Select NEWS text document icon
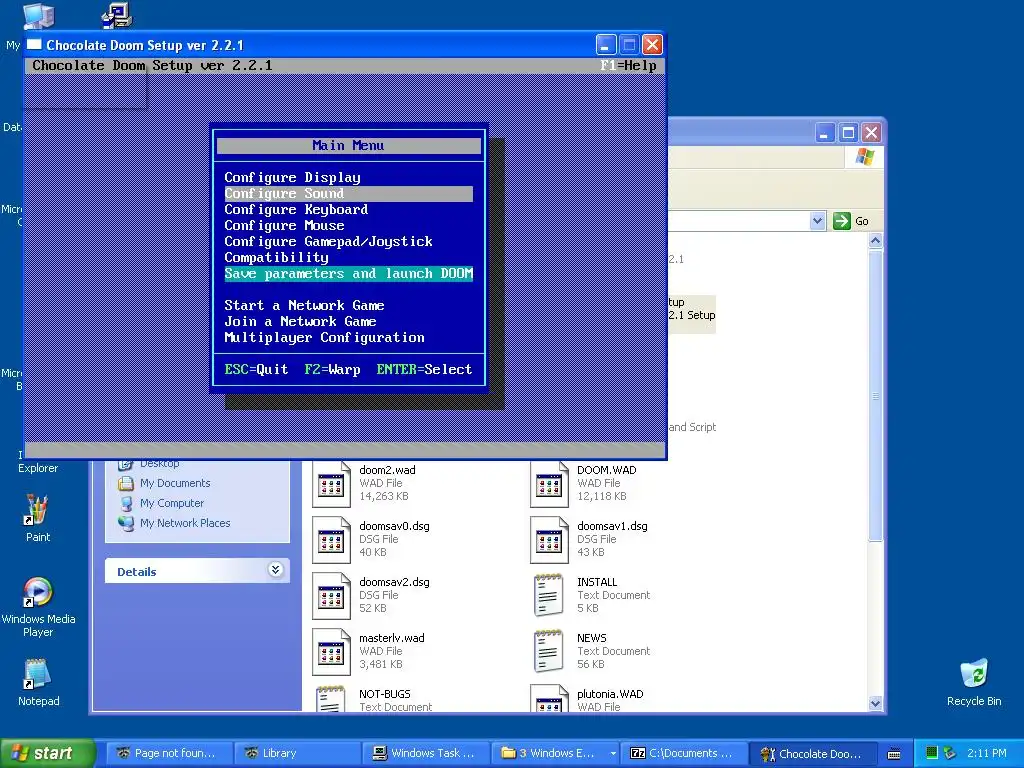This screenshot has width=1024, height=768. (549, 651)
